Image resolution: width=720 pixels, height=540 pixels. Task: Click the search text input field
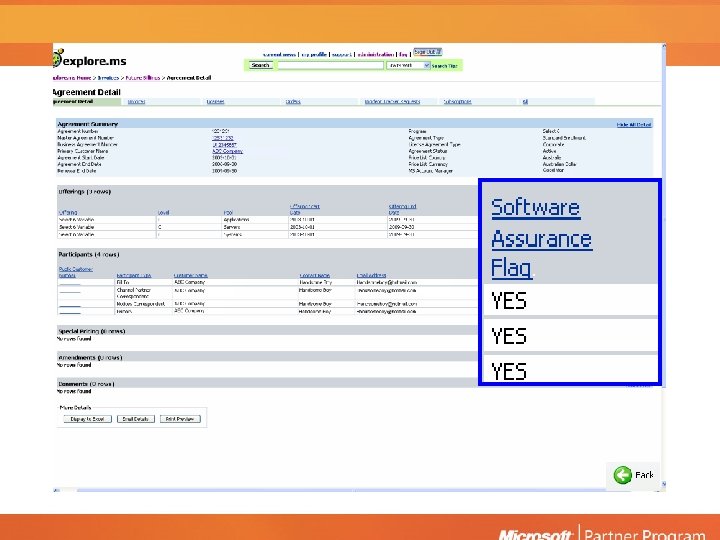[330, 66]
